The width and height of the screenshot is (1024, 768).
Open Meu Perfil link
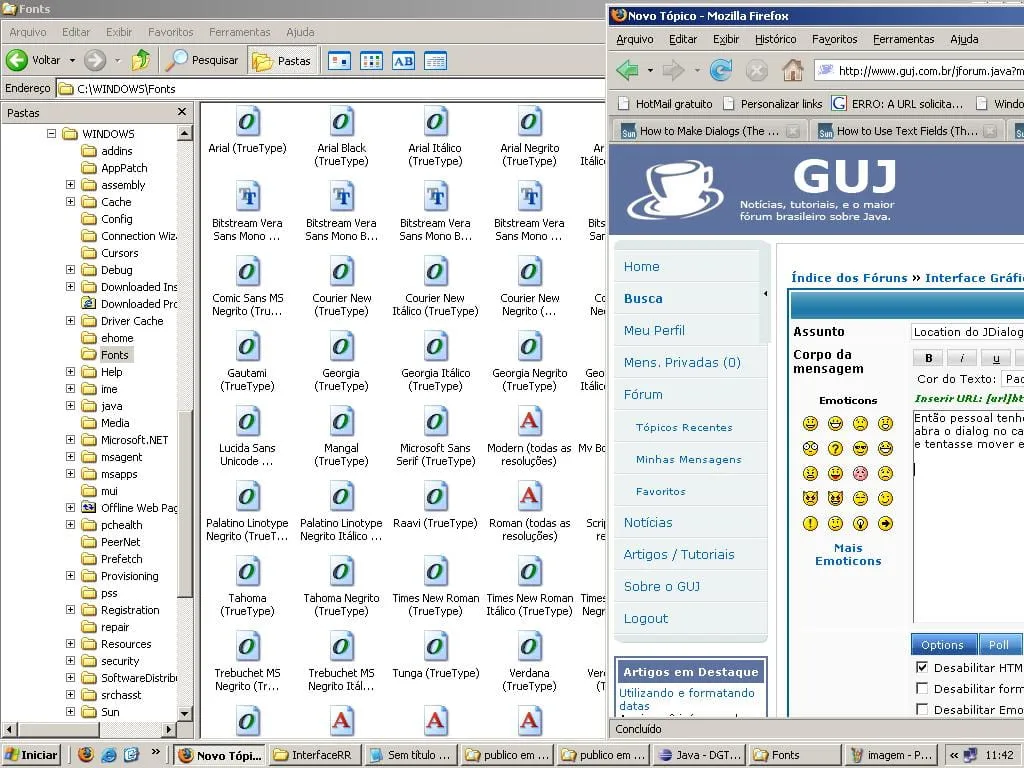(654, 330)
